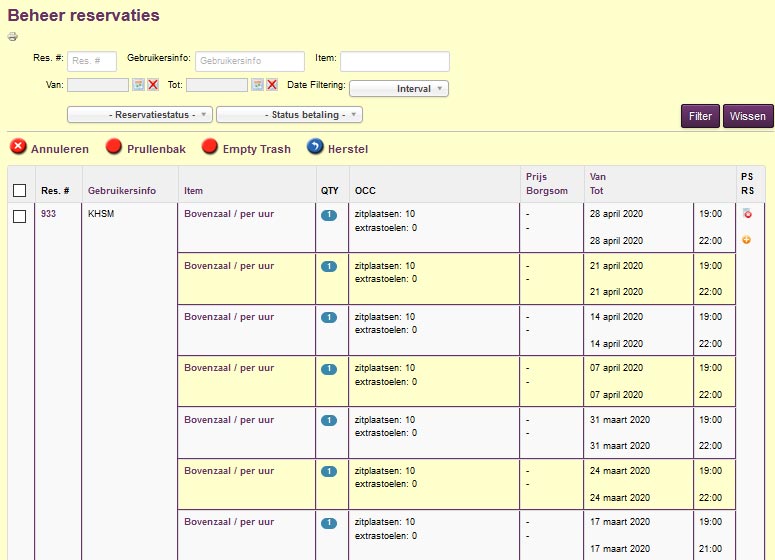Focus the Van date input field
The height and width of the screenshot is (560, 775).
(98, 85)
